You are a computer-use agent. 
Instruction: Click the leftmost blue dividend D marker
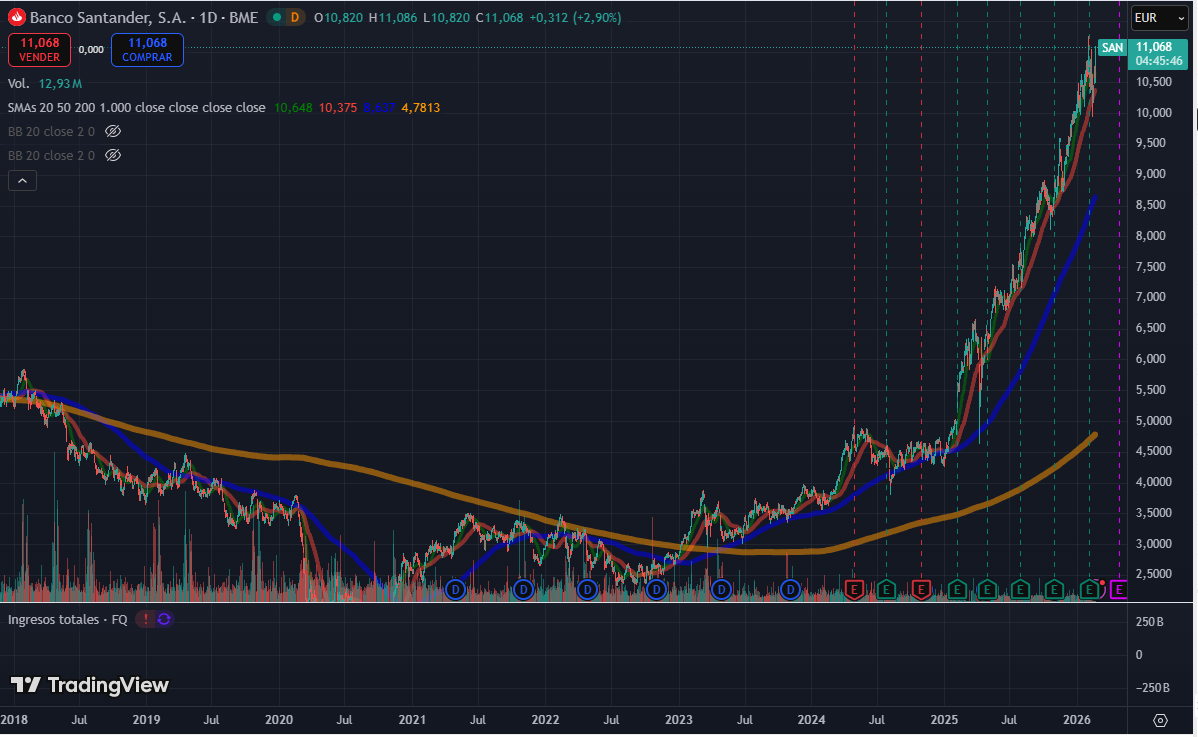point(456,590)
